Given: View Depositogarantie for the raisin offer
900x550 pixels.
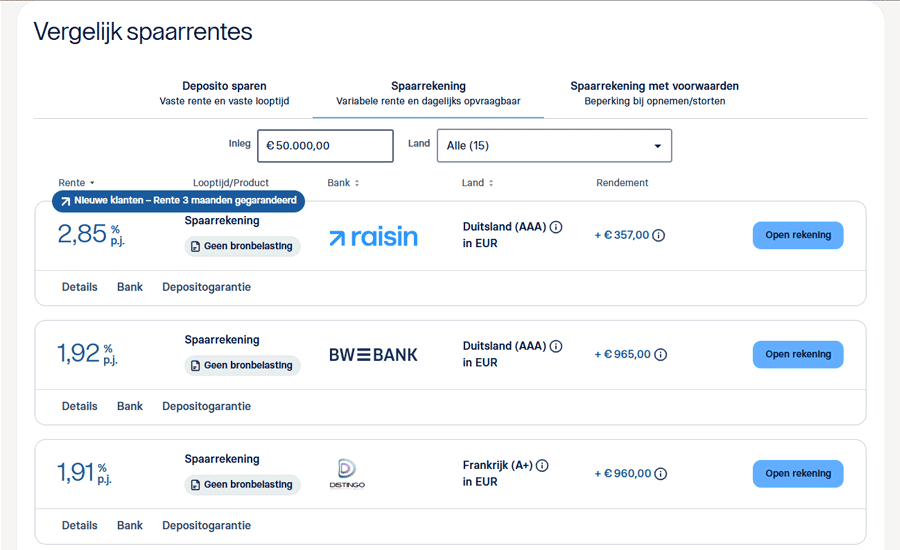Looking at the screenshot, I should (x=206, y=287).
